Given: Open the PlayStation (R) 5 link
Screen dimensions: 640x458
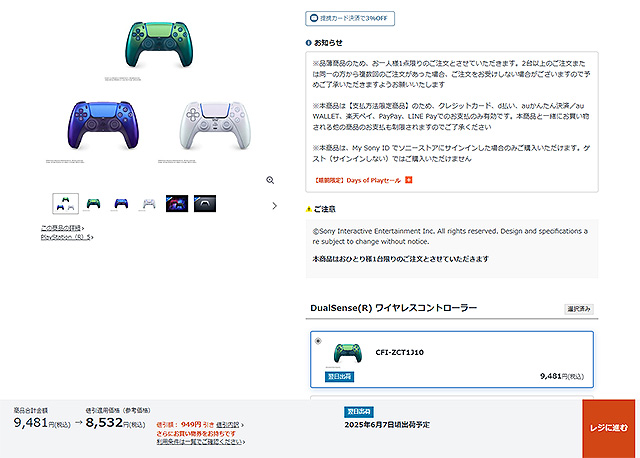Looking at the screenshot, I should 67,237.
